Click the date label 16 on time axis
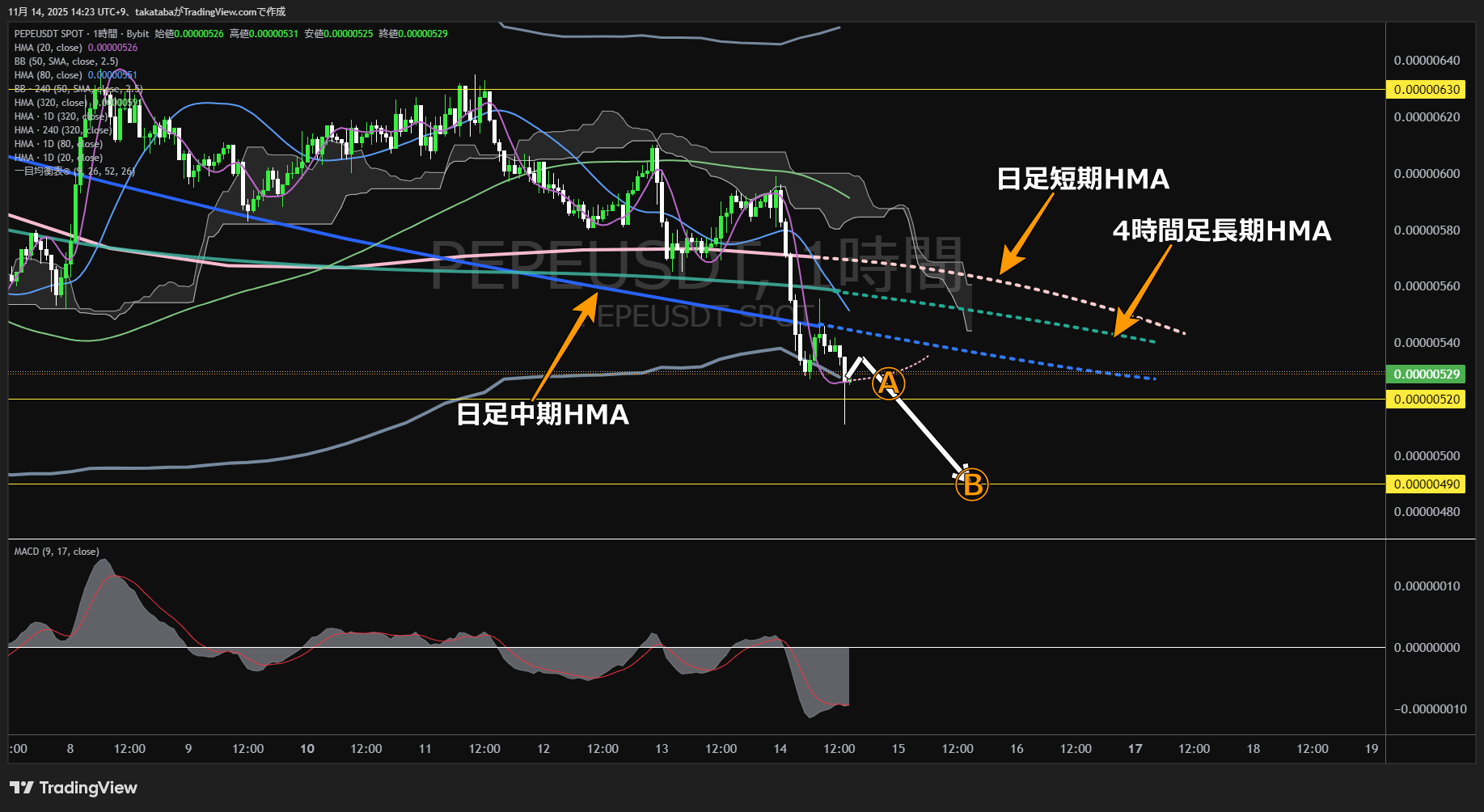Viewport: 1484px width, 812px height. tap(1017, 749)
